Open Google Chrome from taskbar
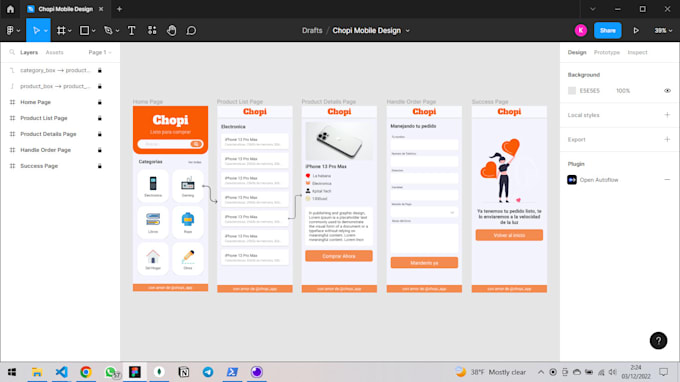This screenshot has width=680, height=382. (86, 372)
